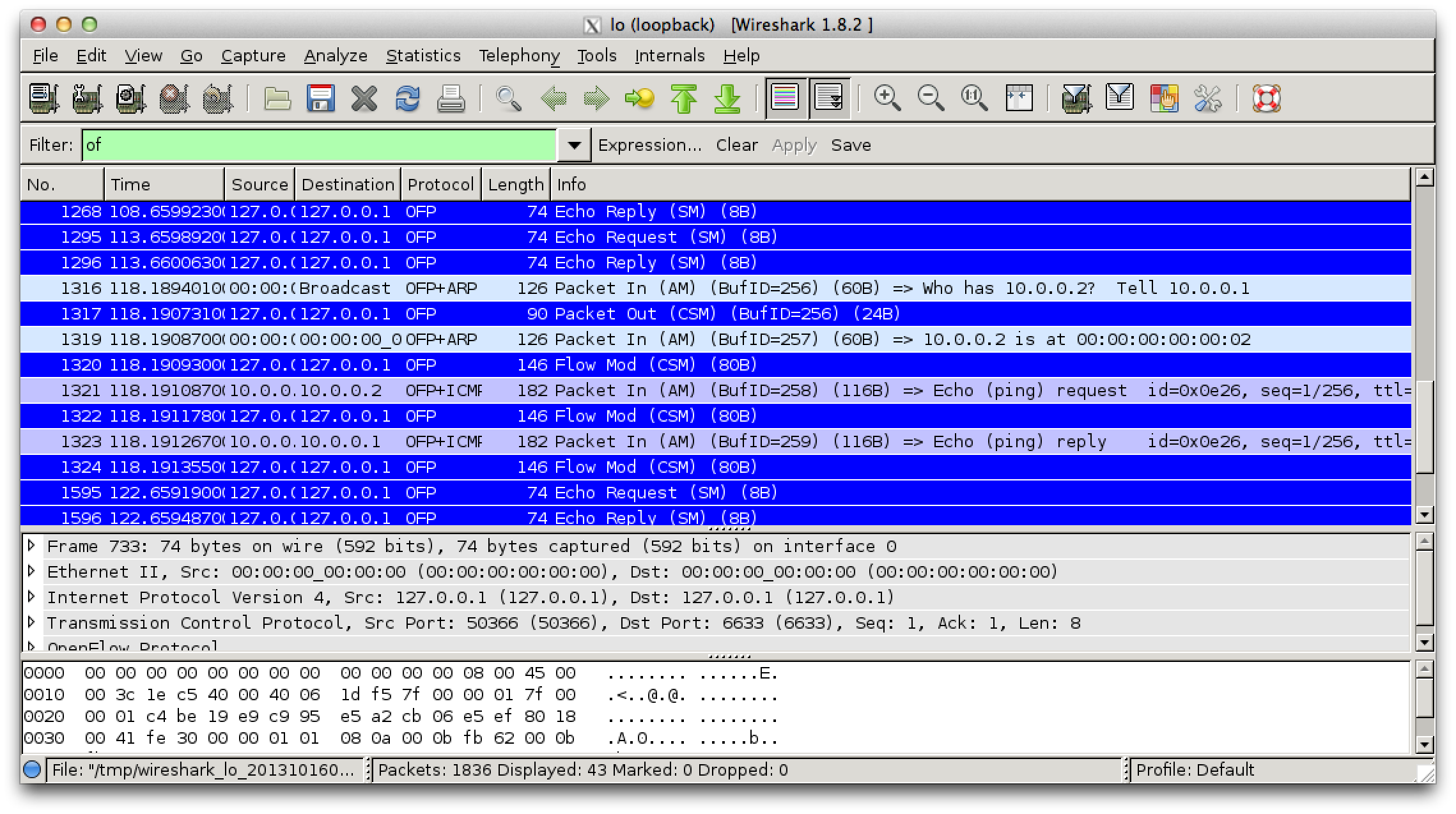
Task: Open the Telephony menu
Action: tap(519, 56)
